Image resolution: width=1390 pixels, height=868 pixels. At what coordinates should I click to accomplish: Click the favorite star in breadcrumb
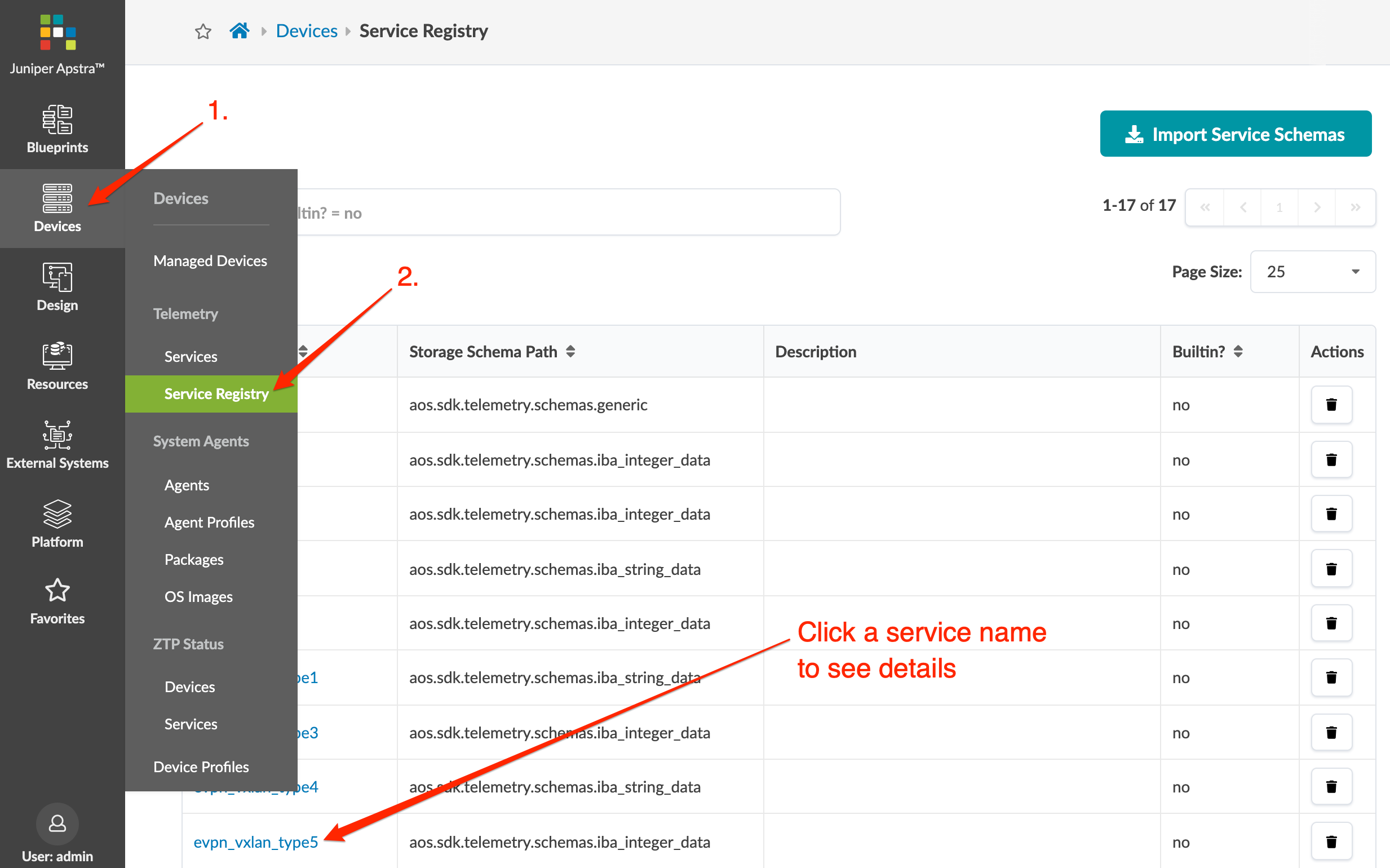point(203,31)
